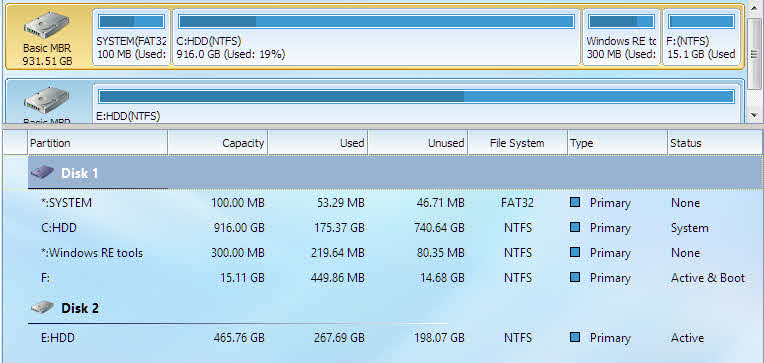
Task: Sort by the Type column header
Action: (617, 143)
